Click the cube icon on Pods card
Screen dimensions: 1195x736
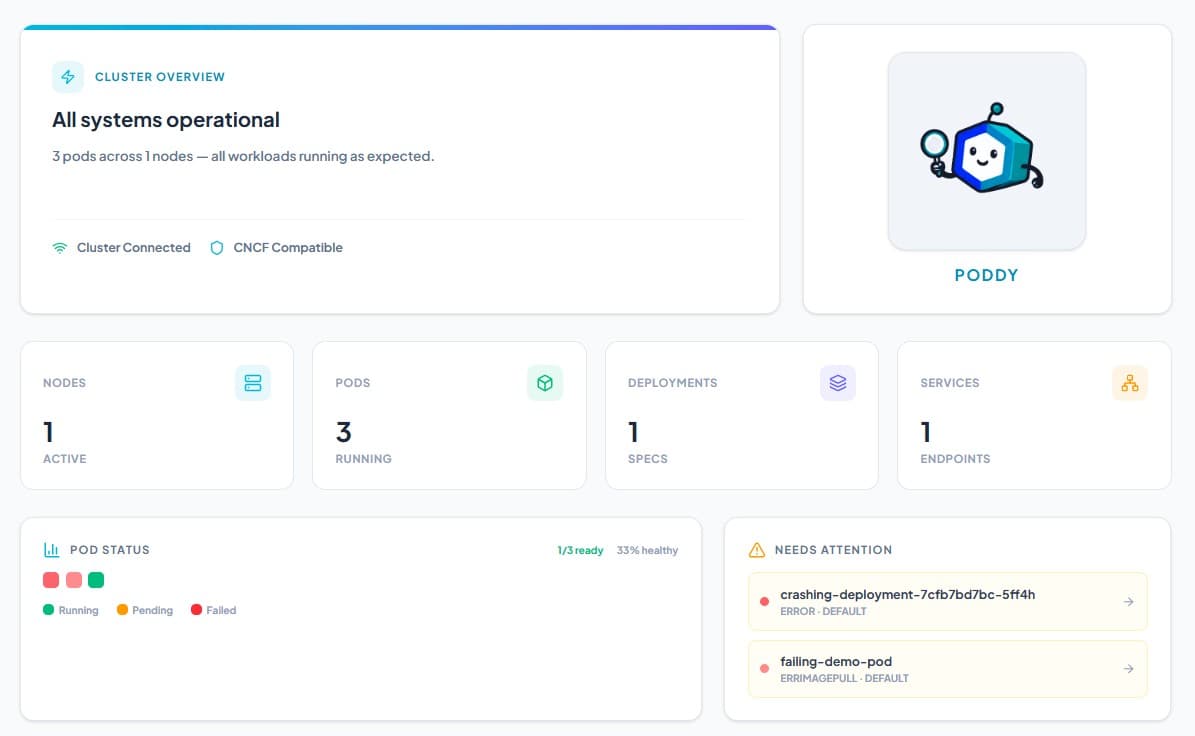point(545,382)
